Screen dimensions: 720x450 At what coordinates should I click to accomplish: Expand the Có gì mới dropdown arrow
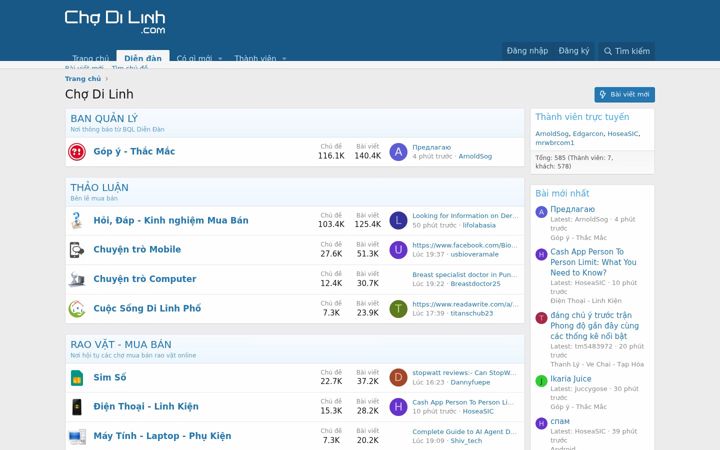(x=220, y=58)
